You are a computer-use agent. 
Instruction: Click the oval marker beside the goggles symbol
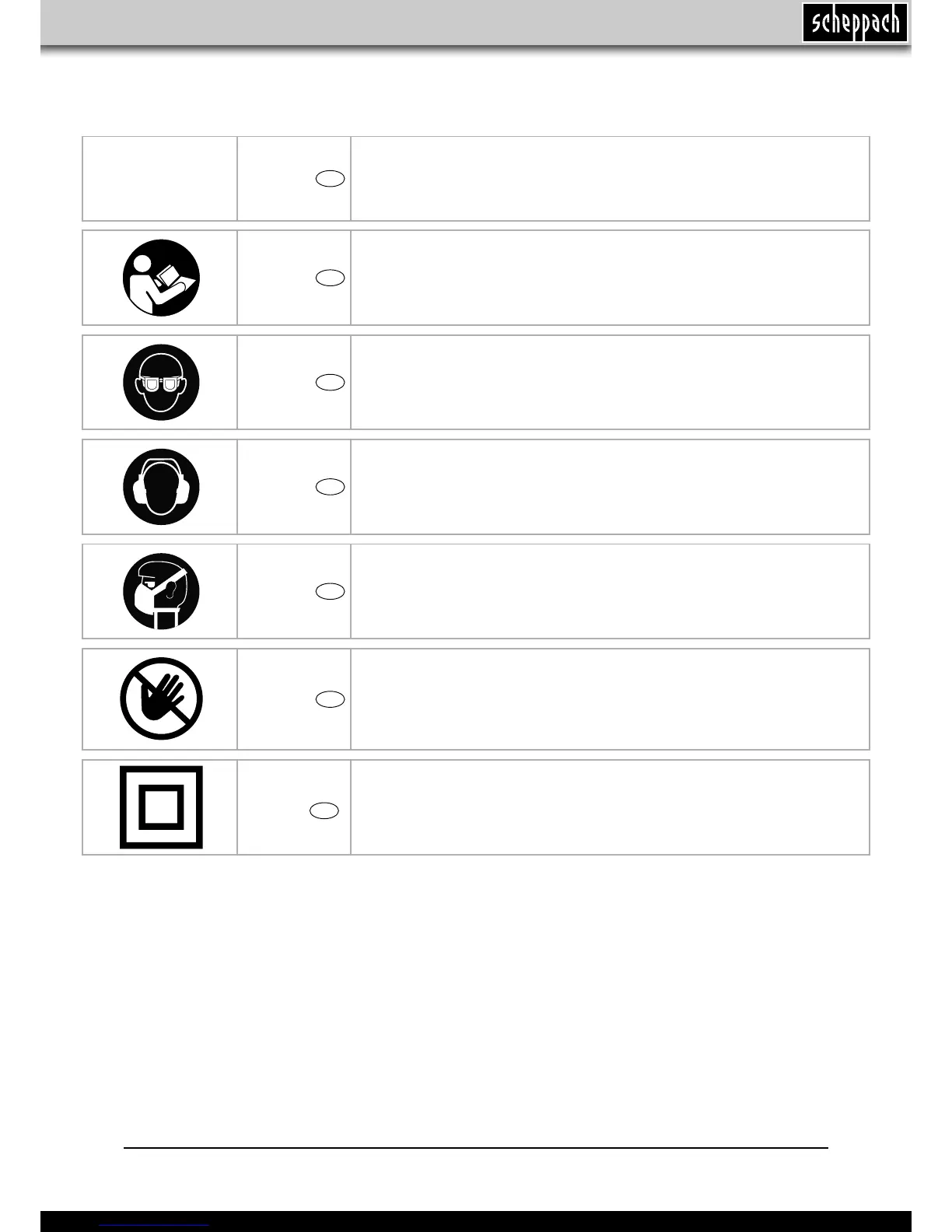click(x=331, y=382)
